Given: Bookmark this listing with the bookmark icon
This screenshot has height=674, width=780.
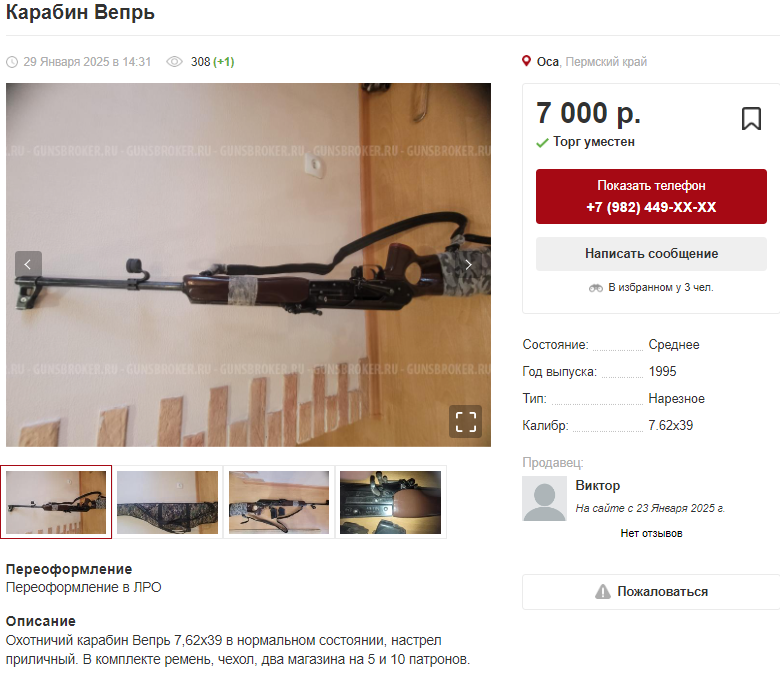Looking at the screenshot, I should click(x=751, y=118).
